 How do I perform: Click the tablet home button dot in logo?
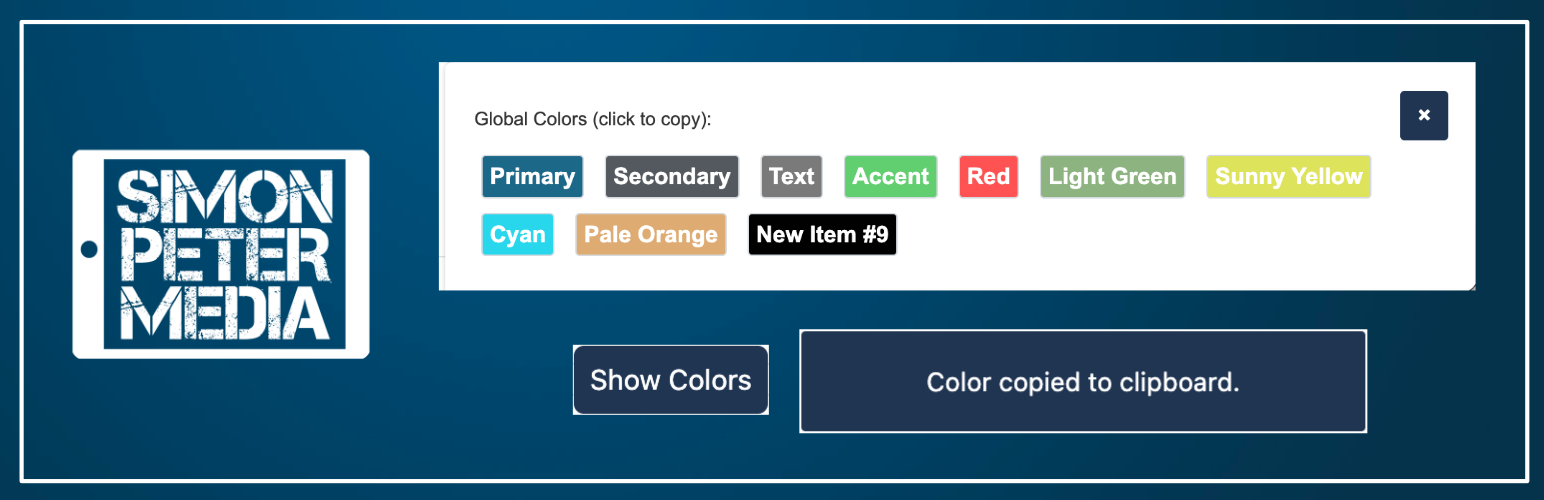89,249
